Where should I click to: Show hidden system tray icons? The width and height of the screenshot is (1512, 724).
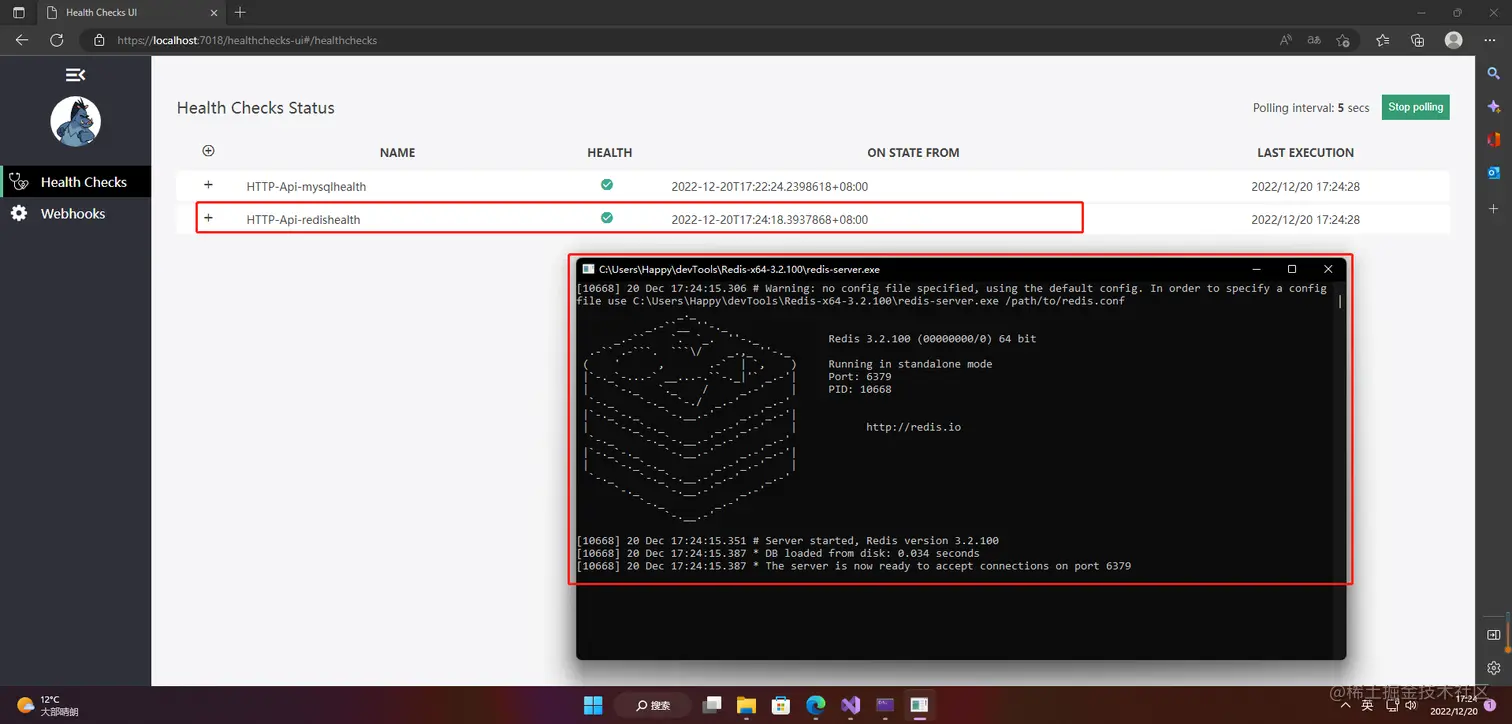click(x=1348, y=705)
